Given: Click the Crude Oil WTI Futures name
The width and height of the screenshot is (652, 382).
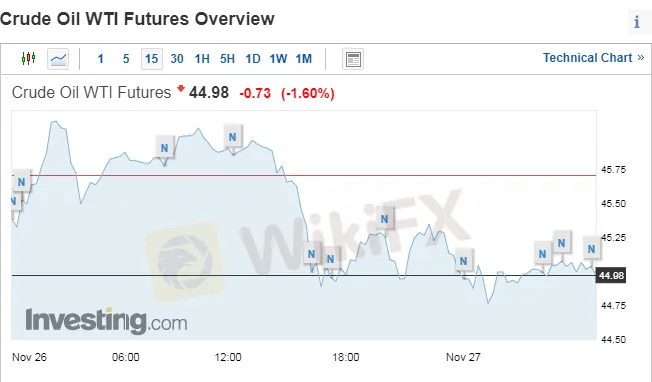Looking at the screenshot, I should tap(91, 92).
